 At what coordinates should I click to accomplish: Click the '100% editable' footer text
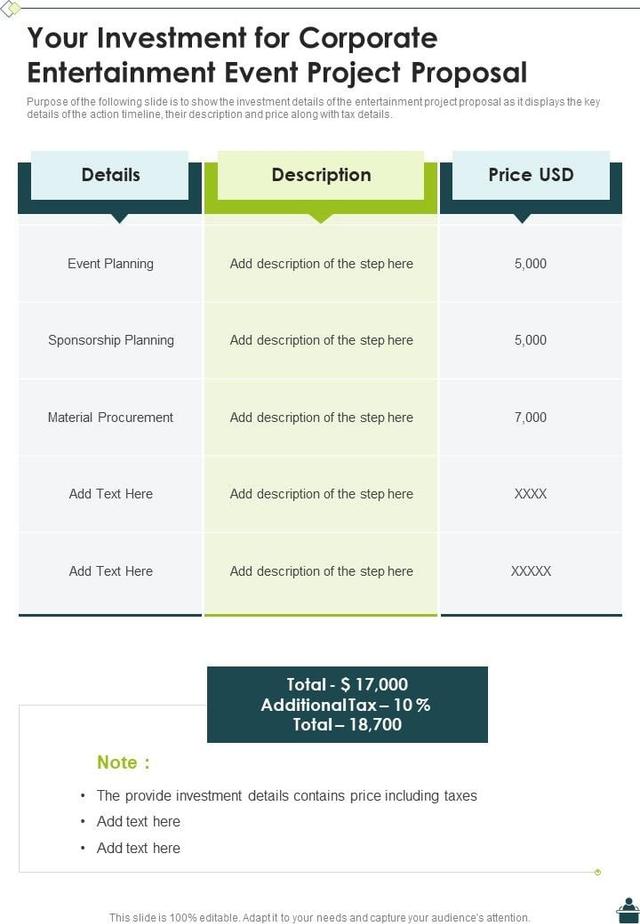click(319, 917)
